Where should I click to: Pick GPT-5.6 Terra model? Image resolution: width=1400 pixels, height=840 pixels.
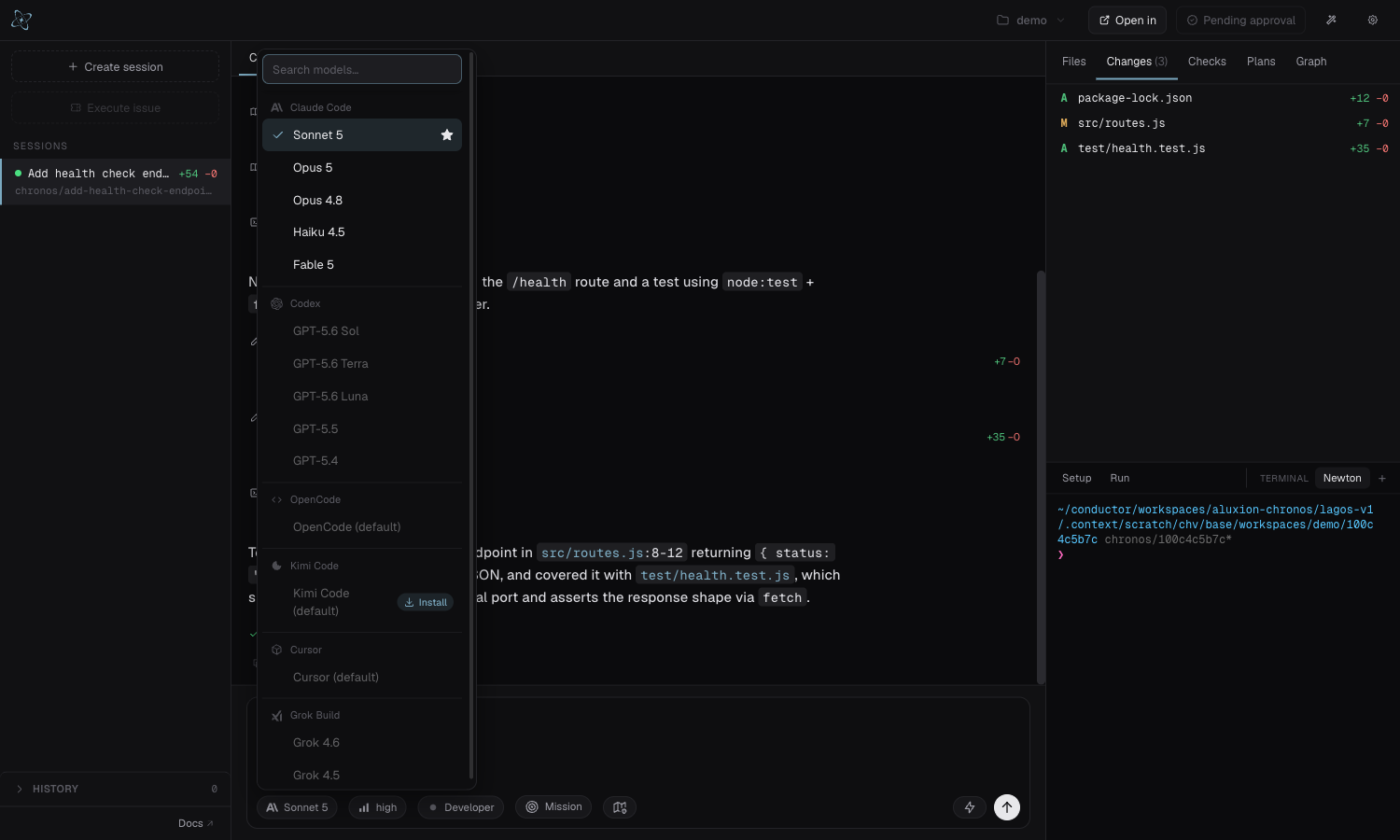tap(362, 364)
